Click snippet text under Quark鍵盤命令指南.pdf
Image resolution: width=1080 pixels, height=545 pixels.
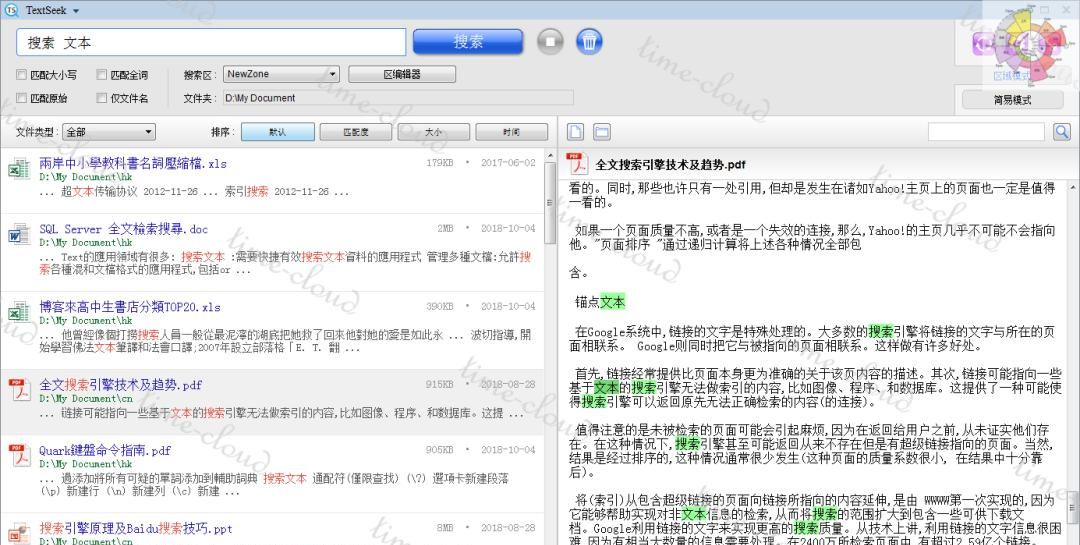click(274, 484)
